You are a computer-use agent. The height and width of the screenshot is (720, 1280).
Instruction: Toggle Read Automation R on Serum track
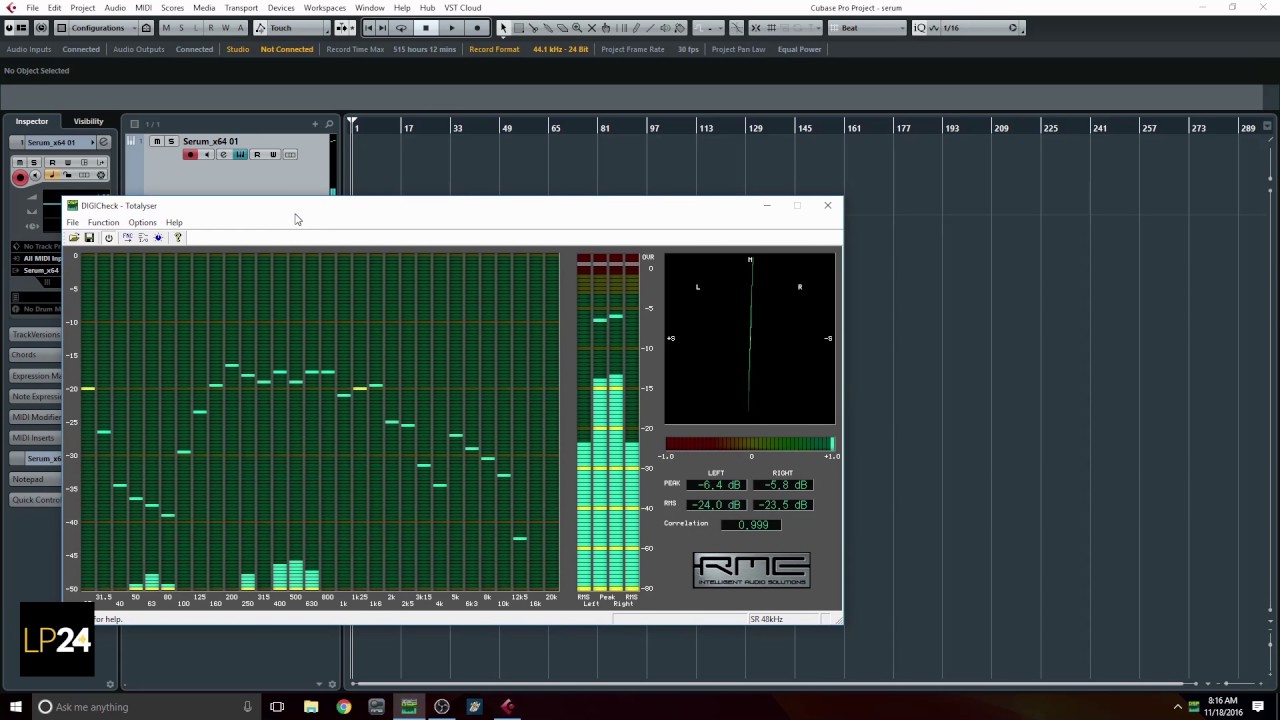(x=257, y=155)
